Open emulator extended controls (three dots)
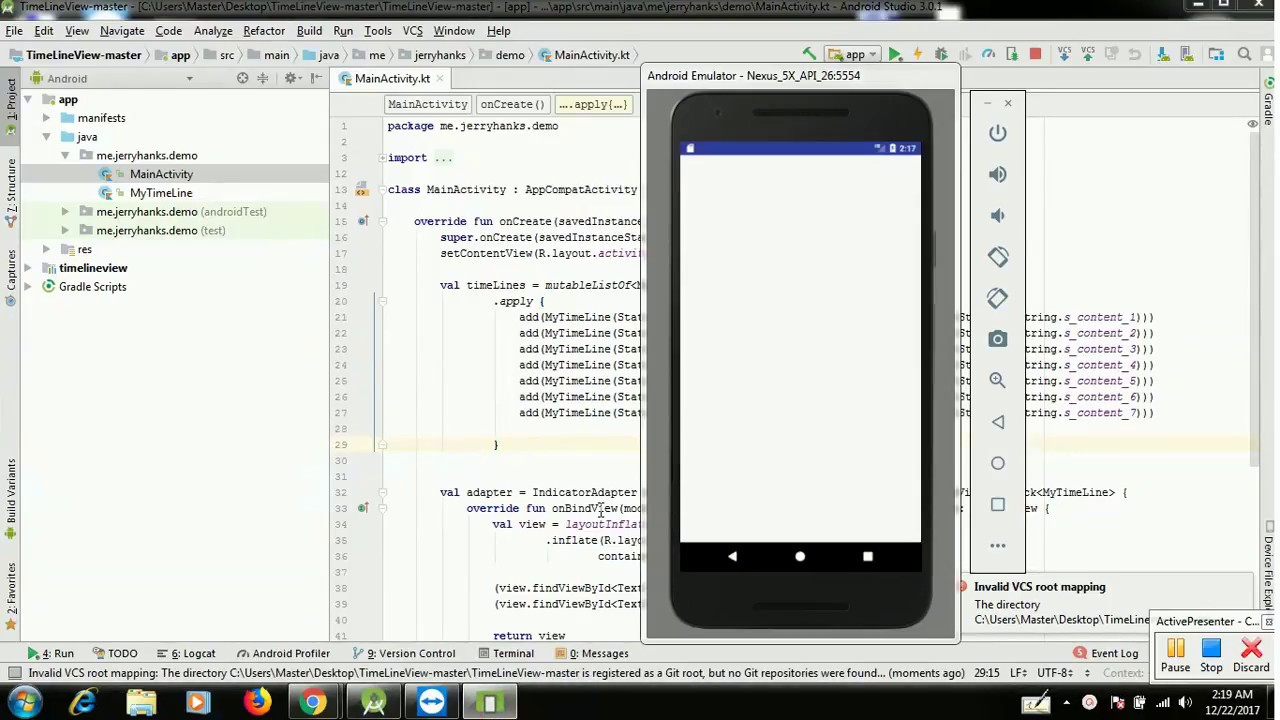Viewport: 1280px width, 720px height. 998,546
